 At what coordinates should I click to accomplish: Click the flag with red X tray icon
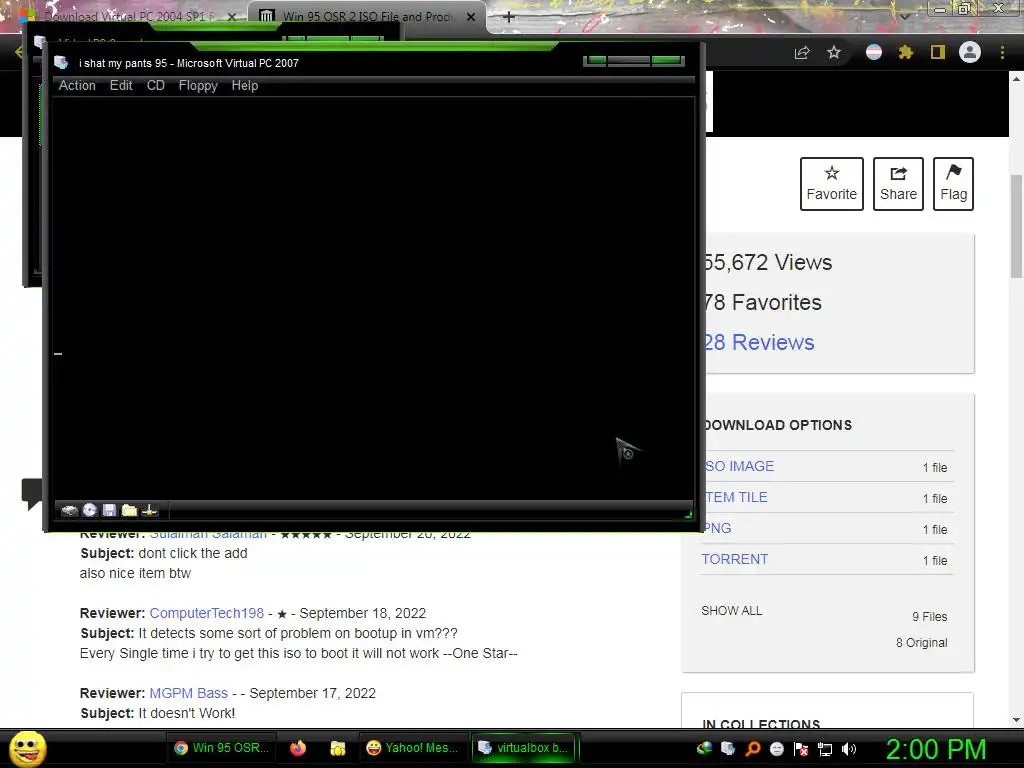pos(801,748)
